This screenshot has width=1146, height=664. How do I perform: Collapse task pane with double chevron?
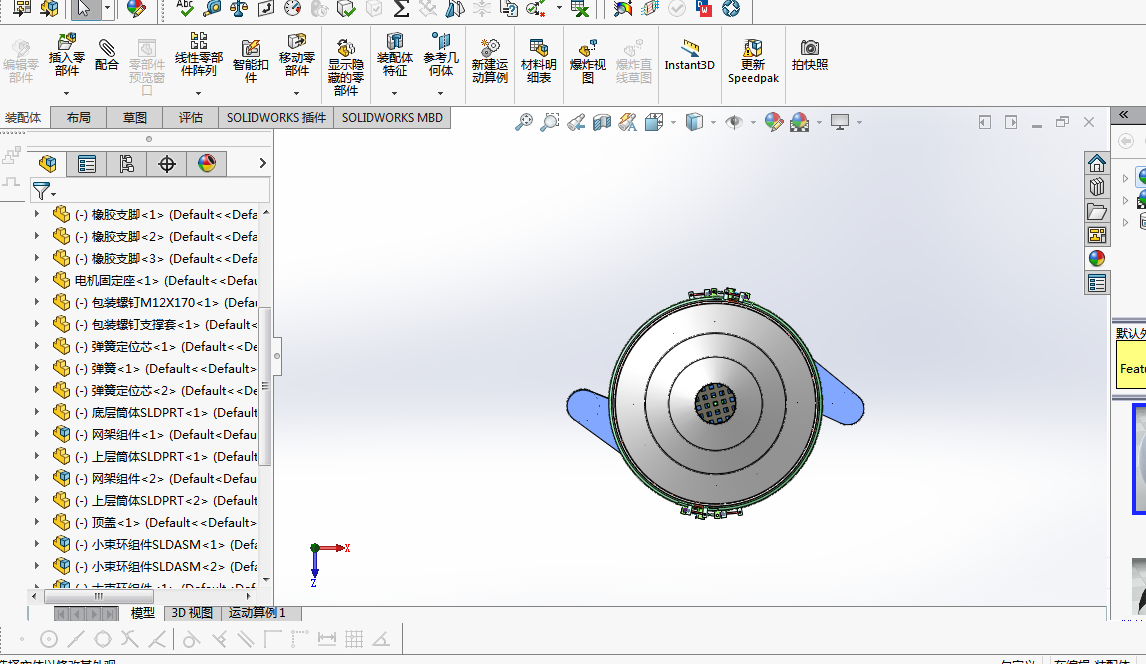[x=1124, y=115]
